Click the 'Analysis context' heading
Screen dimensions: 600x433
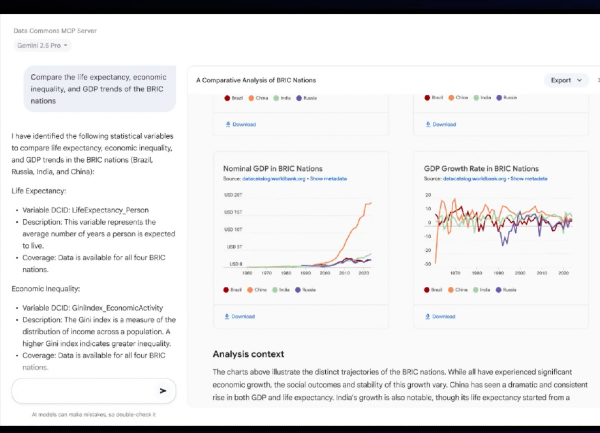tap(248, 354)
